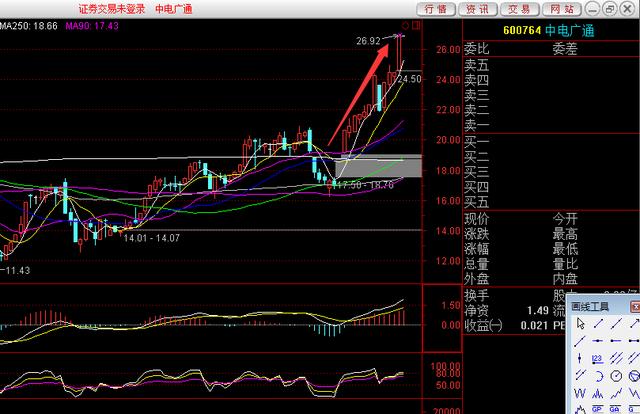This screenshot has height=414, width=640.
Task: Open the 行情 quotes button
Action: pos(436,9)
